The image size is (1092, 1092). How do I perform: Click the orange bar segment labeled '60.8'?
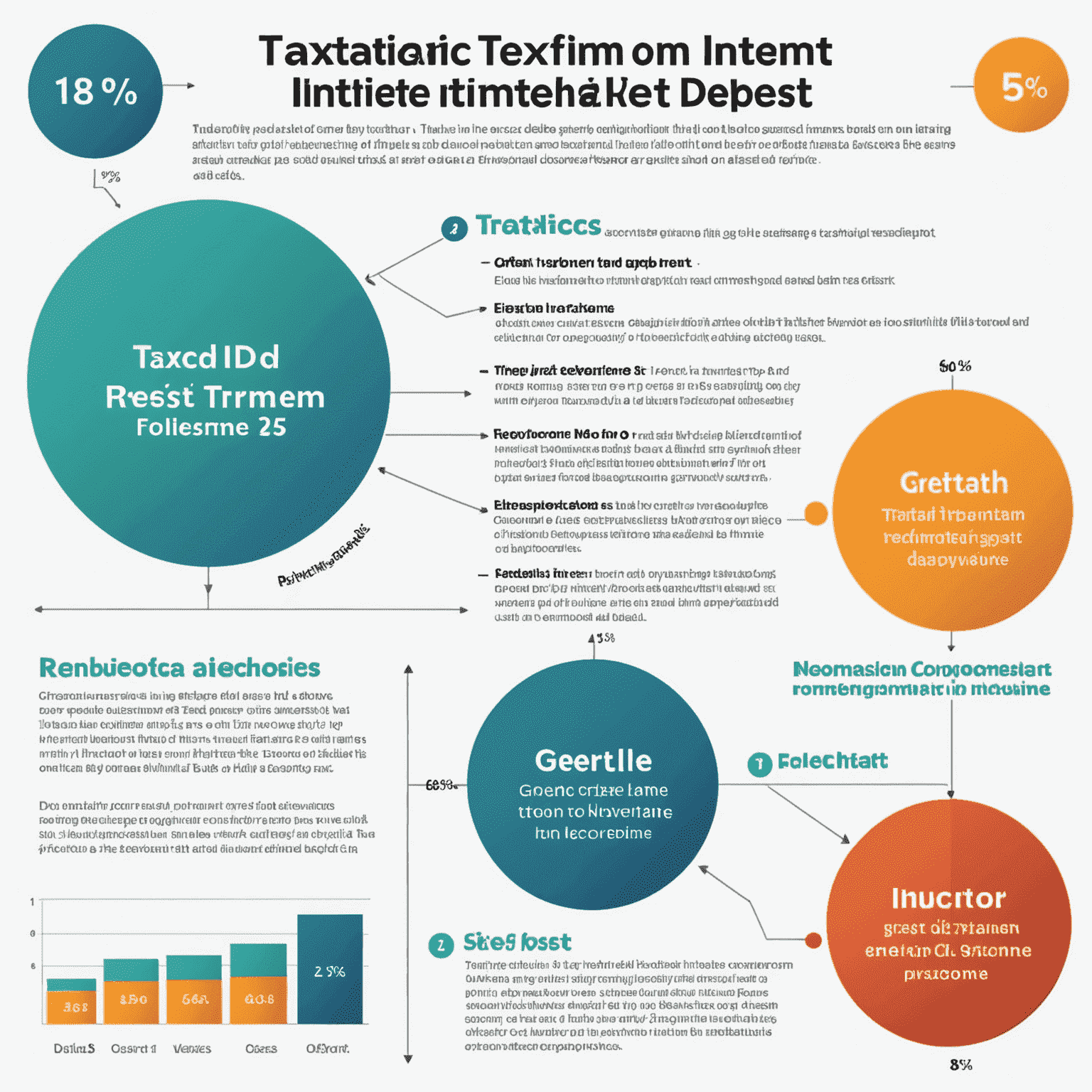click(x=258, y=1000)
